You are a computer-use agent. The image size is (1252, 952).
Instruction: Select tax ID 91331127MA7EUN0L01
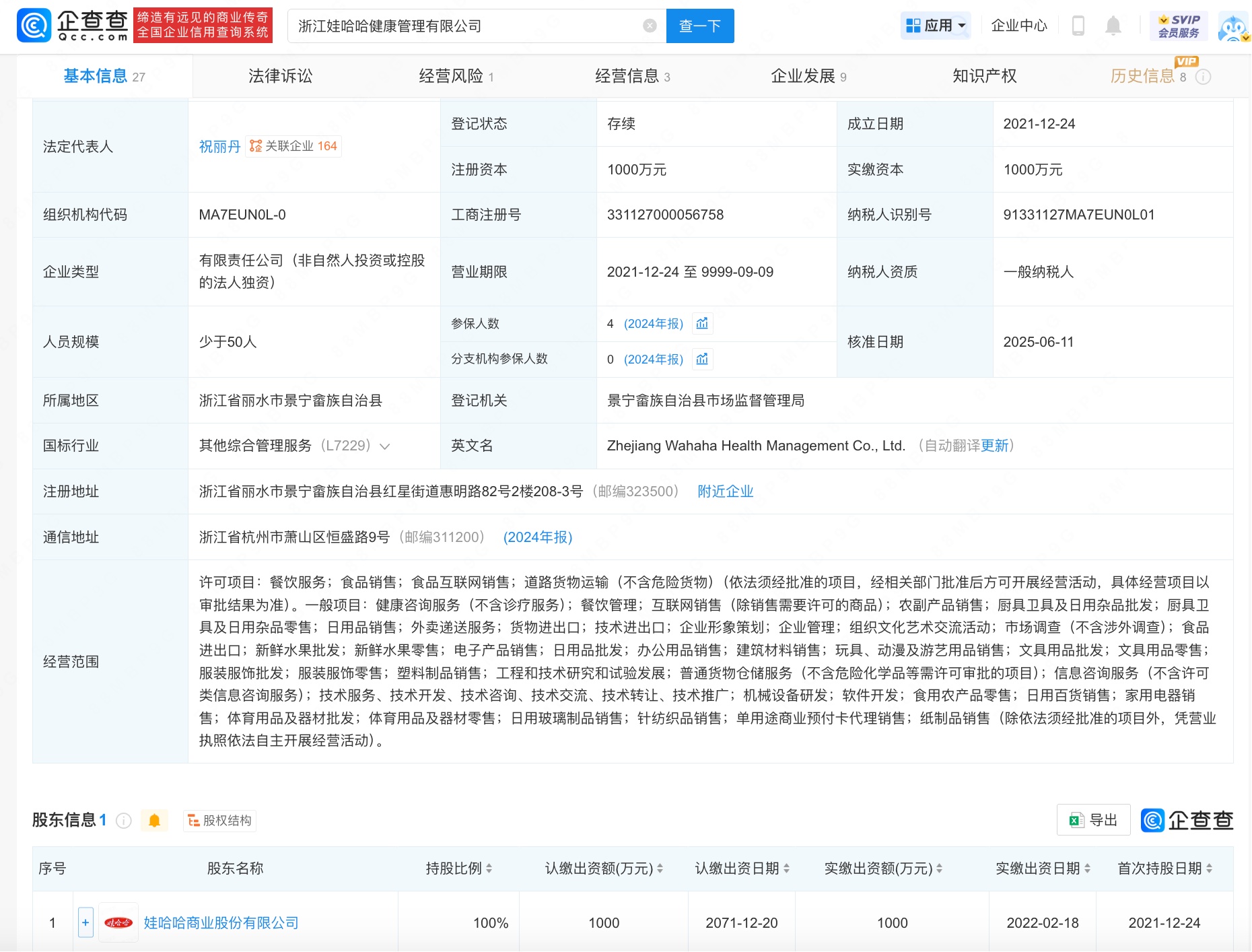tap(1079, 215)
